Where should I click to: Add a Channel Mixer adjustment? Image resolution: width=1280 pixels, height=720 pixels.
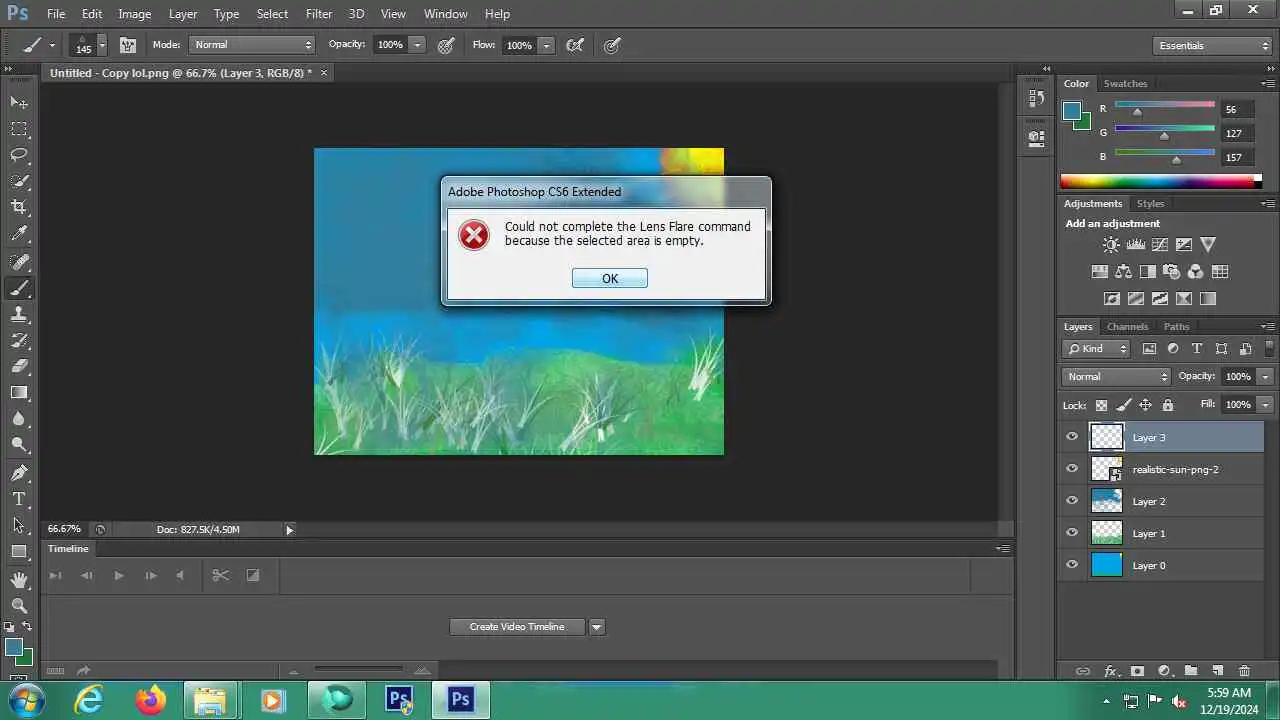click(x=1196, y=271)
